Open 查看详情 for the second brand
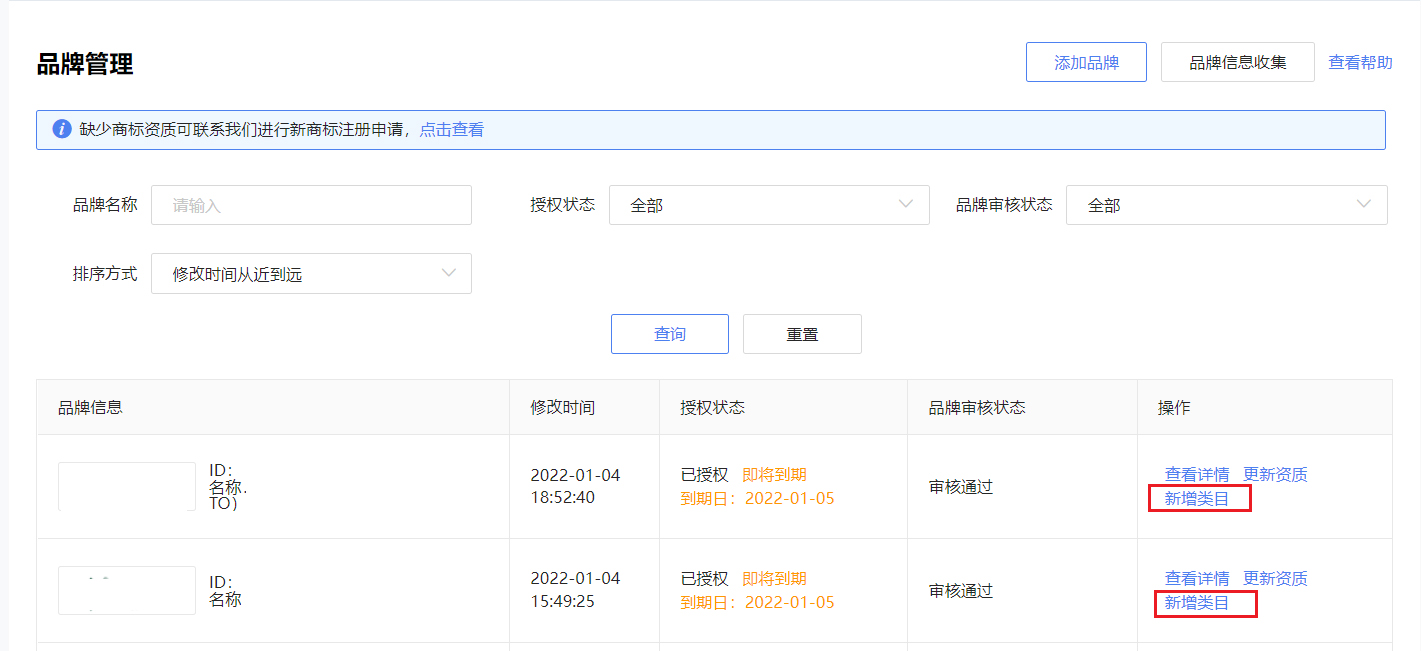The height and width of the screenshot is (651, 1421). tap(1197, 578)
